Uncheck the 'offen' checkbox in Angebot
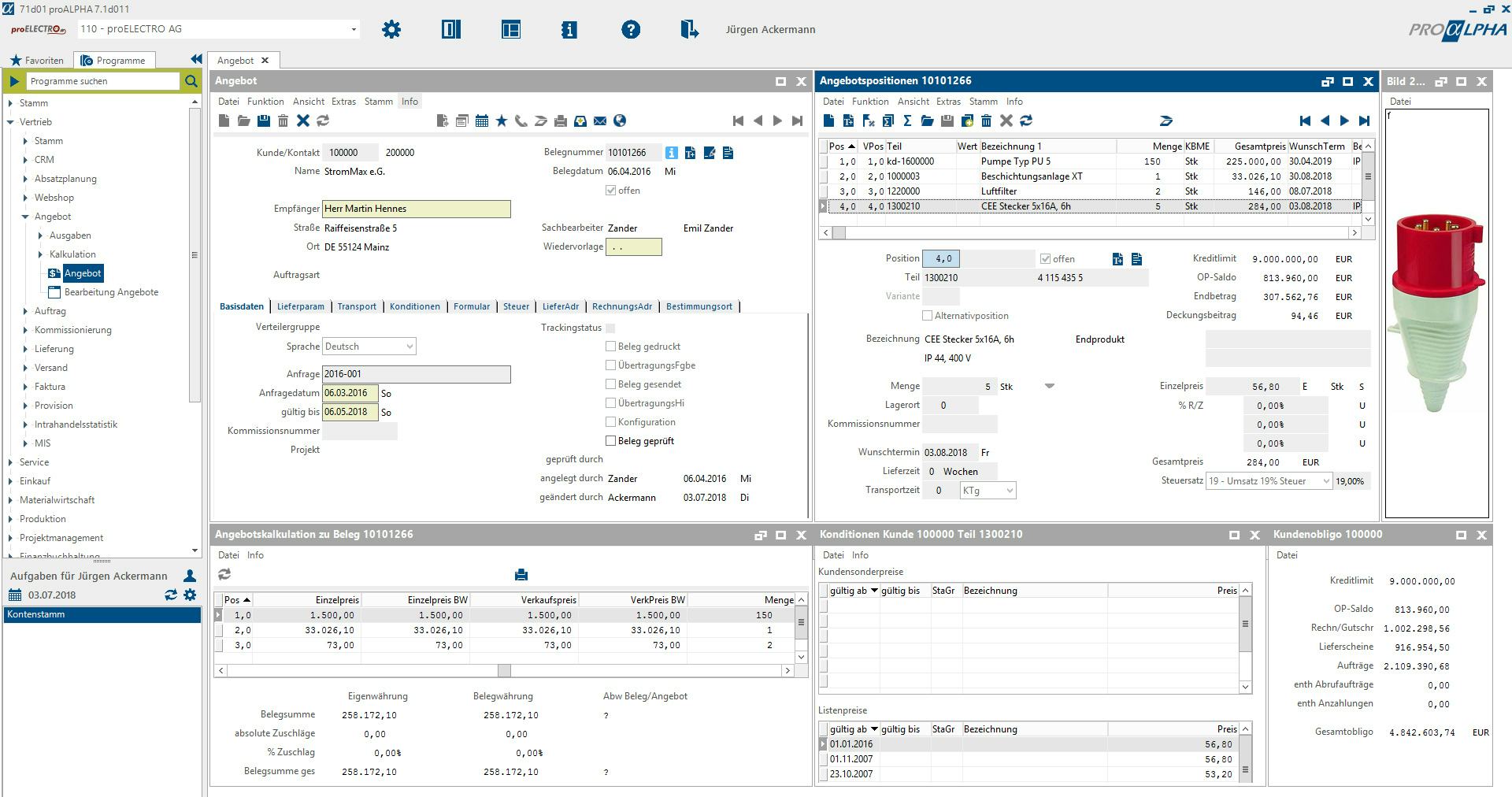This screenshot has height=797, width=1512. 610,190
